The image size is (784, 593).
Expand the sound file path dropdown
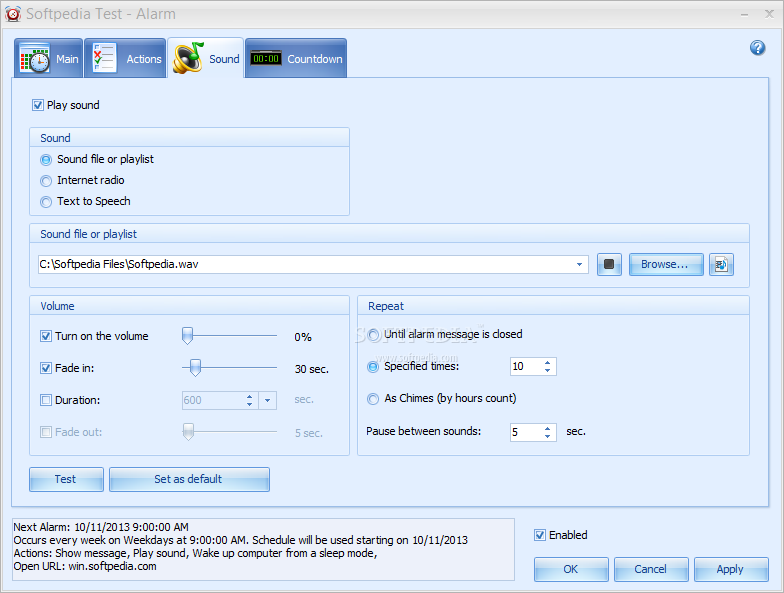point(579,264)
